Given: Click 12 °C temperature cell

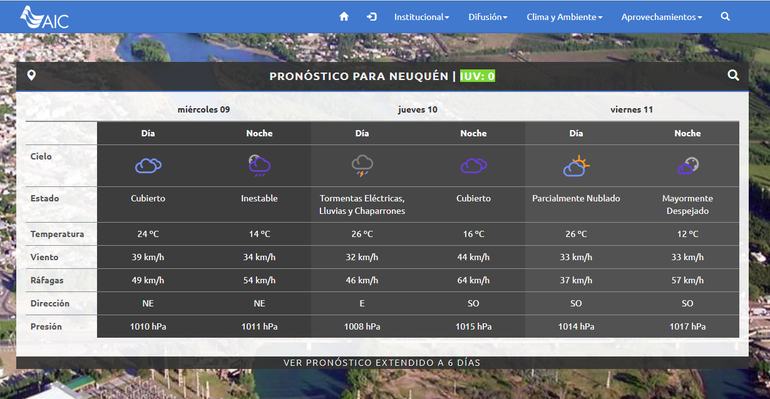Looking at the screenshot, I should click(688, 234).
